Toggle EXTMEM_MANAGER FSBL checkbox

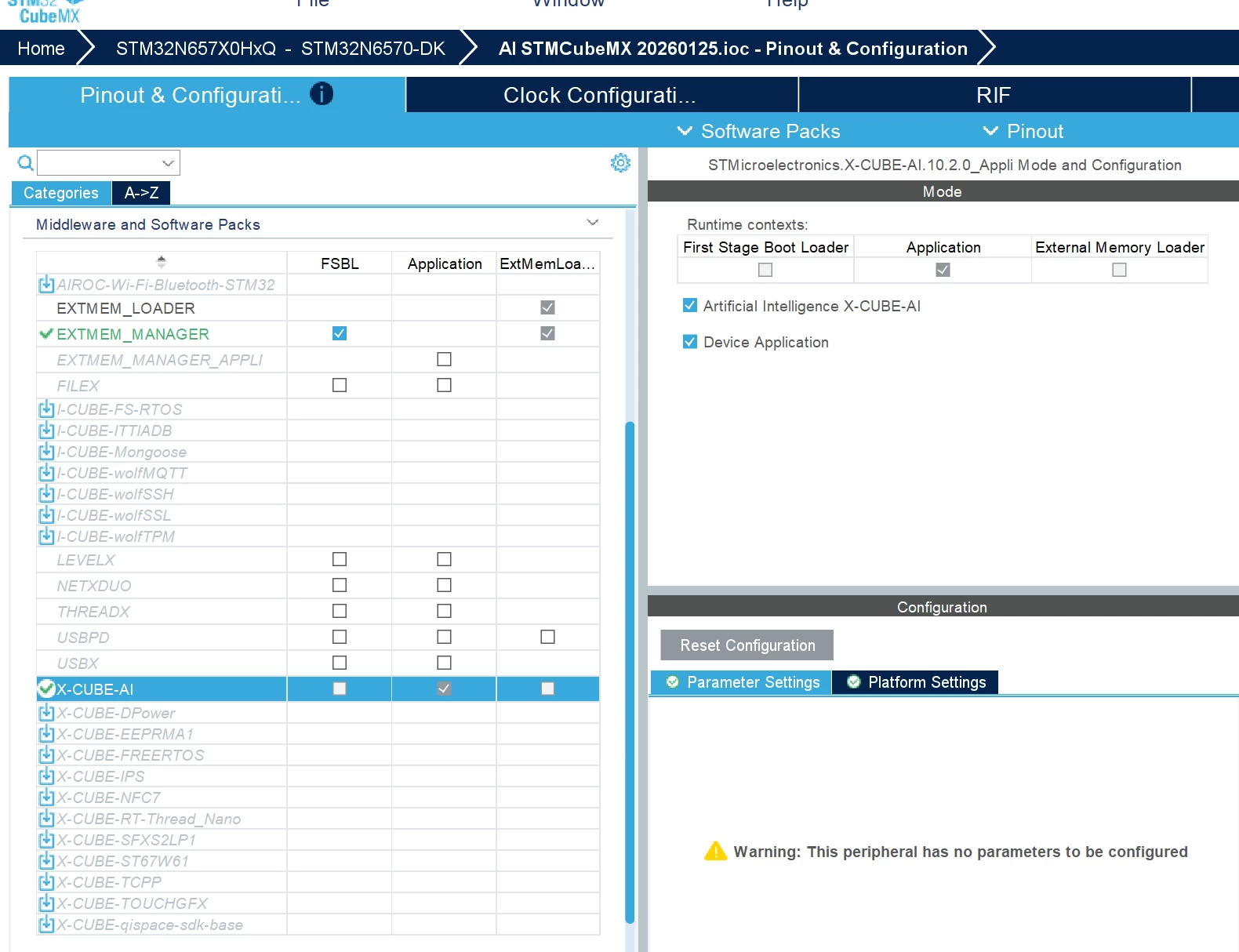(x=340, y=333)
